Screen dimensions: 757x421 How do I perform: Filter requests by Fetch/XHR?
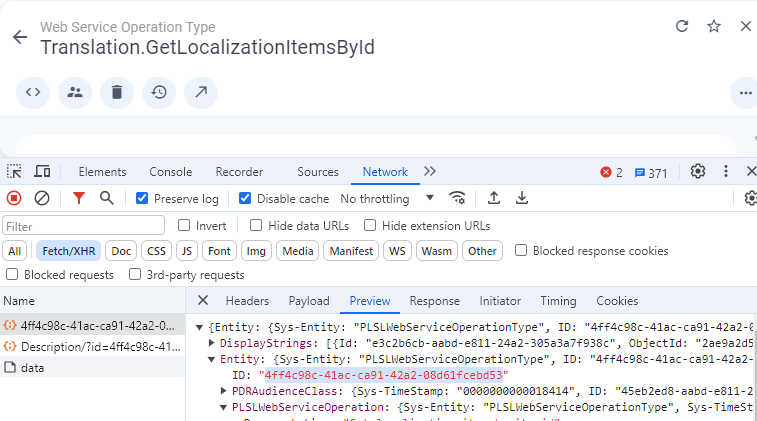click(x=69, y=251)
